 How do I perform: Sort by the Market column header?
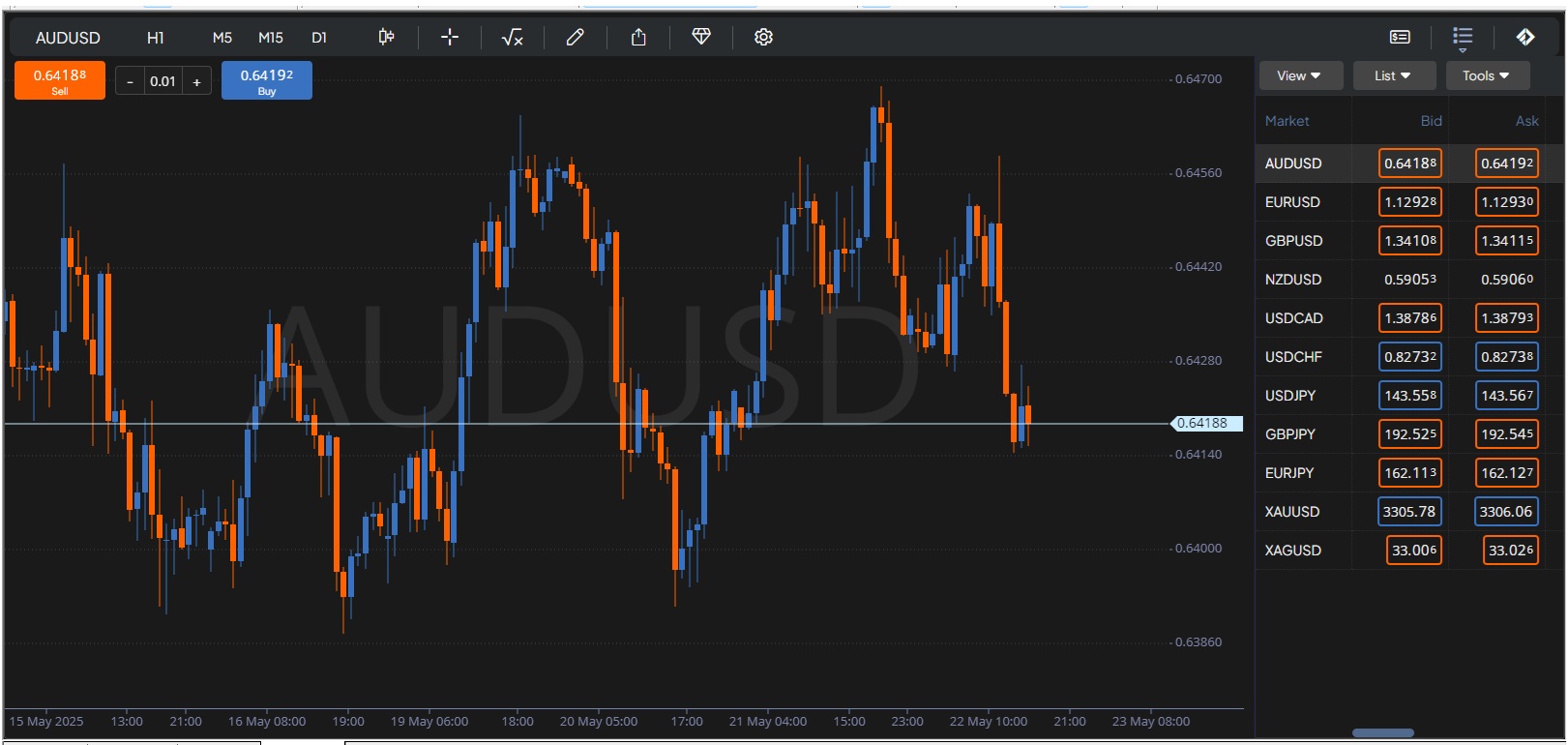coord(1287,121)
